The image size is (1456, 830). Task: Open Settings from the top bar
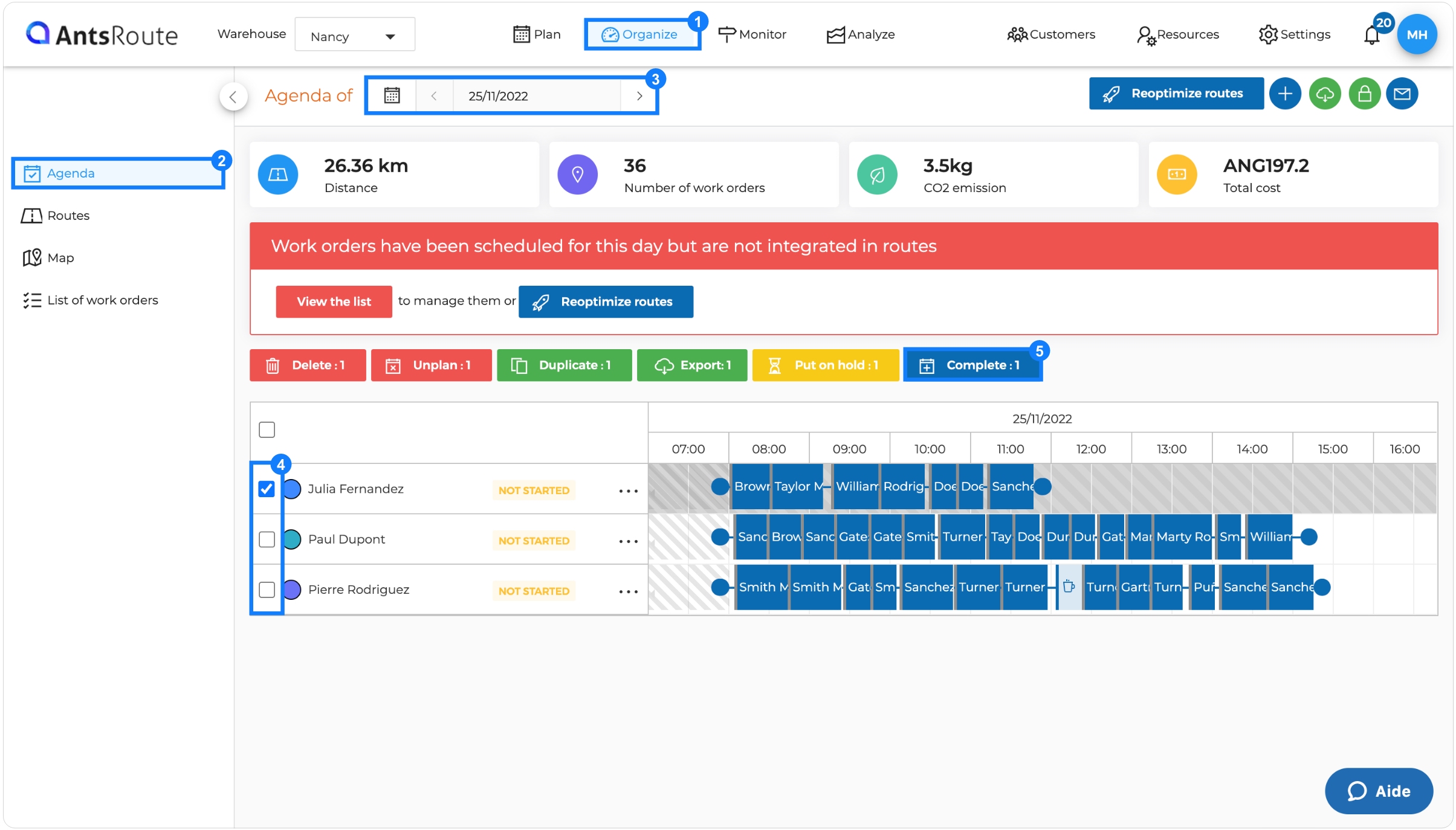click(1295, 34)
